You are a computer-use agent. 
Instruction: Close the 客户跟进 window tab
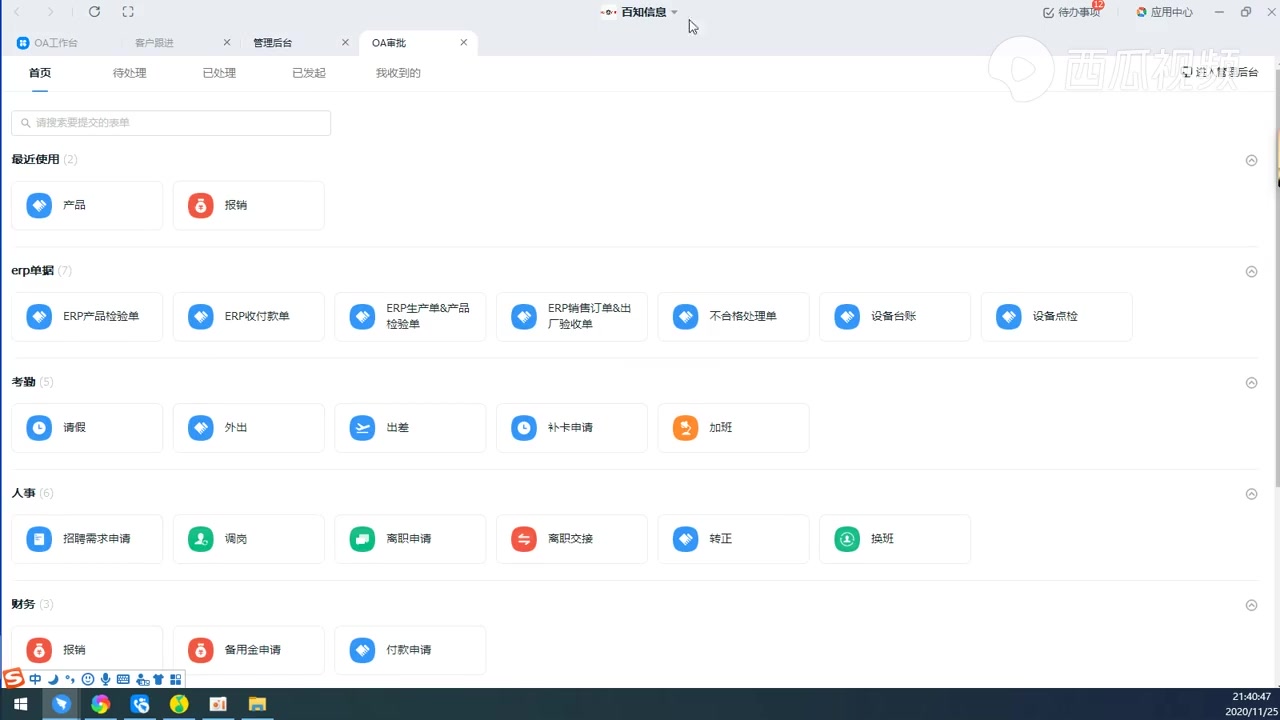(227, 43)
